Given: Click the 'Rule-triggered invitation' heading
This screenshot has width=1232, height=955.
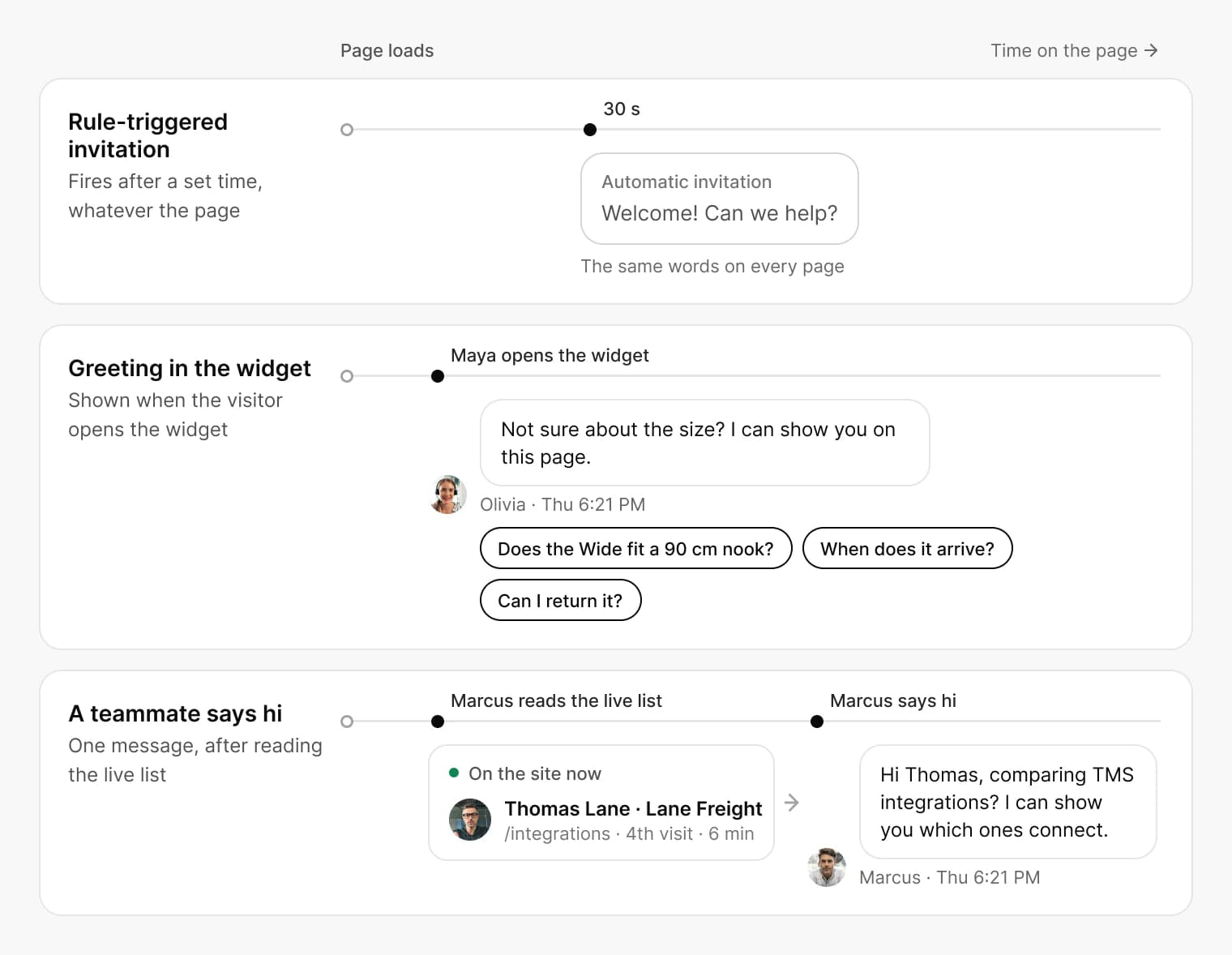Looking at the screenshot, I should (x=148, y=135).
